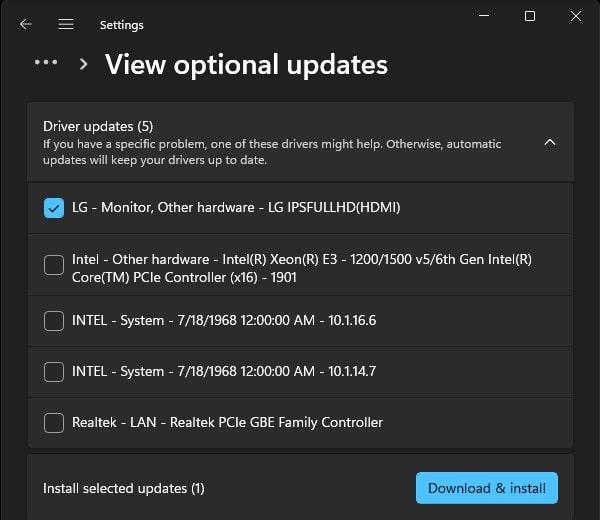Click the breadcrumb chevron separator arrow
The height and width of the screenshot is (520, 600).
click(83, 64)
